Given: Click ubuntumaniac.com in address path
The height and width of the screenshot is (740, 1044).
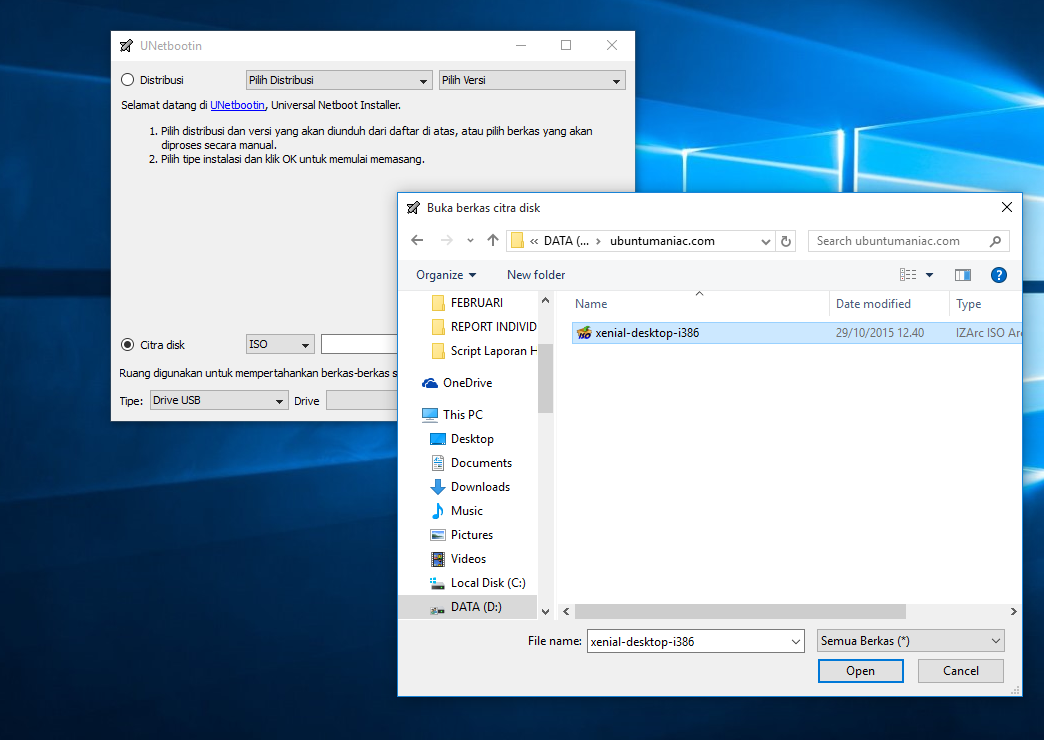Looking at the screenshot, I should point(662,241).
